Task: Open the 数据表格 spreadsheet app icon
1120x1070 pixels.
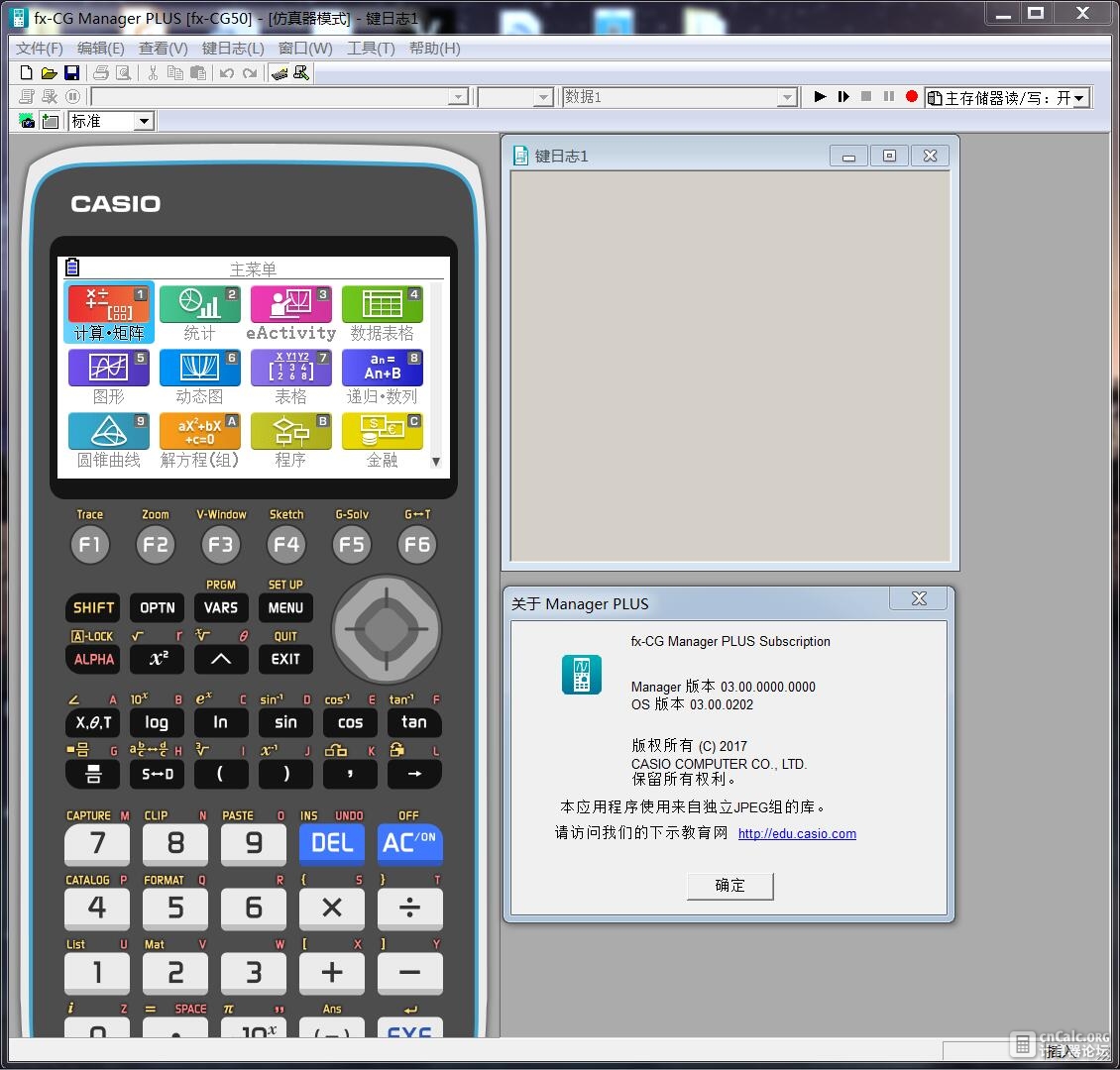Action: click(383, 313)
